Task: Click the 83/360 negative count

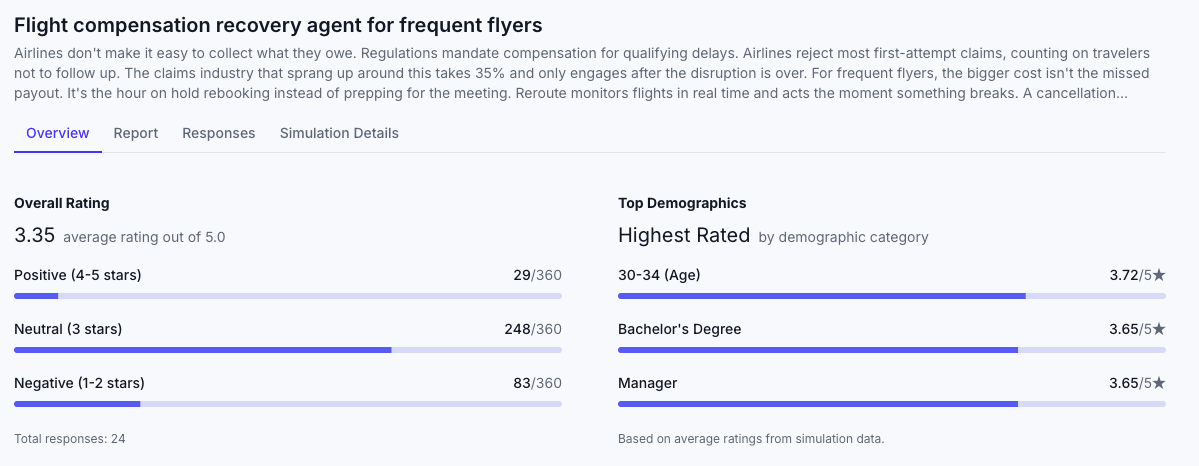Action: point(537,383)
